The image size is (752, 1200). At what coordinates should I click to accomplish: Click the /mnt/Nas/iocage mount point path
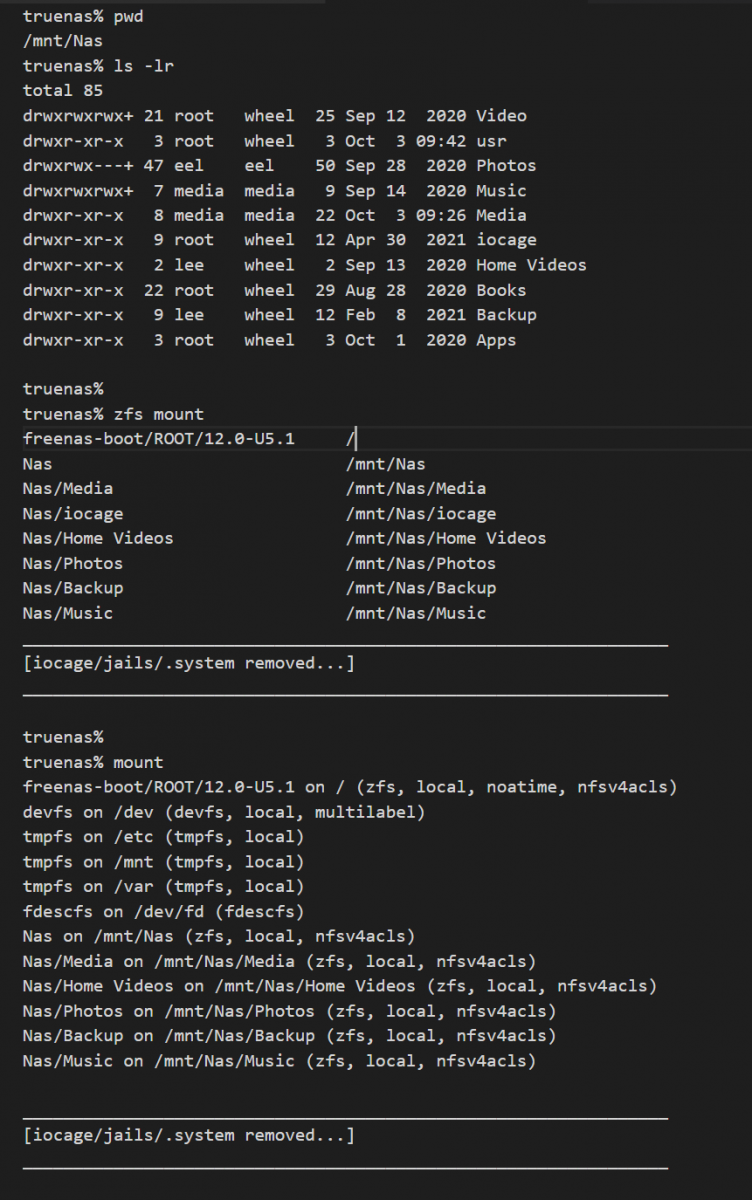(420, 514)
